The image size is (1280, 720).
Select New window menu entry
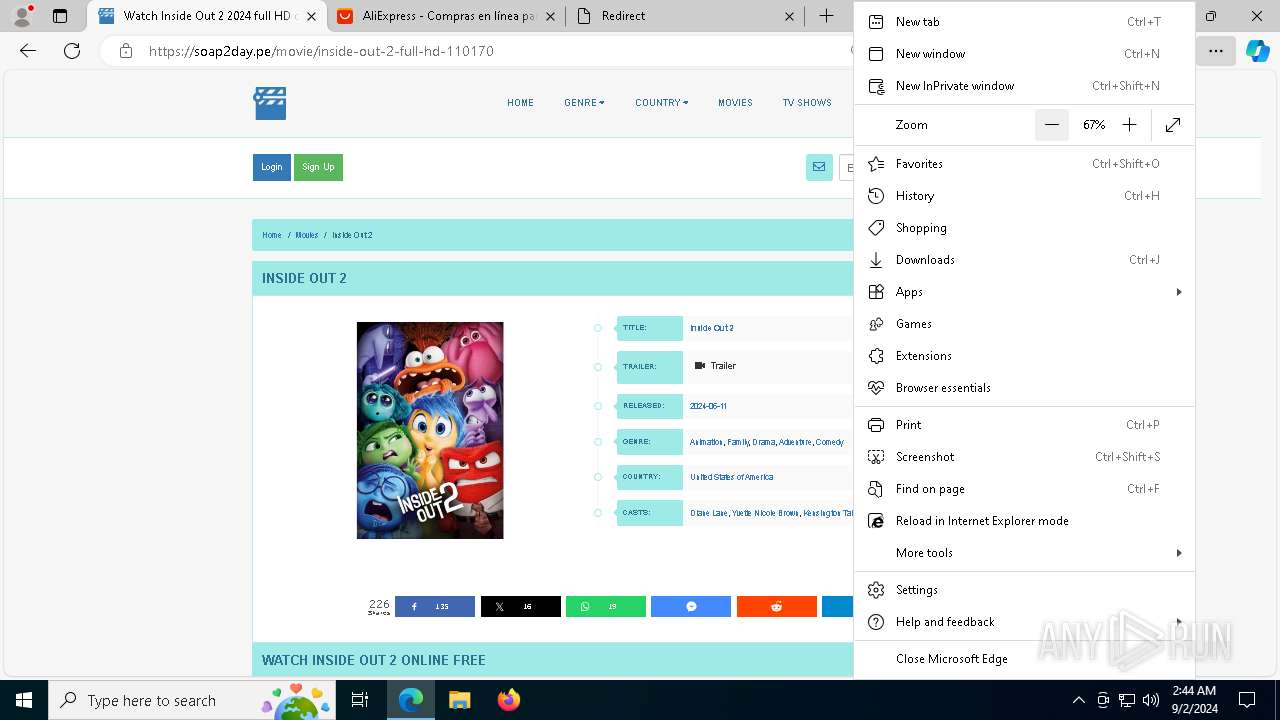1024,54
